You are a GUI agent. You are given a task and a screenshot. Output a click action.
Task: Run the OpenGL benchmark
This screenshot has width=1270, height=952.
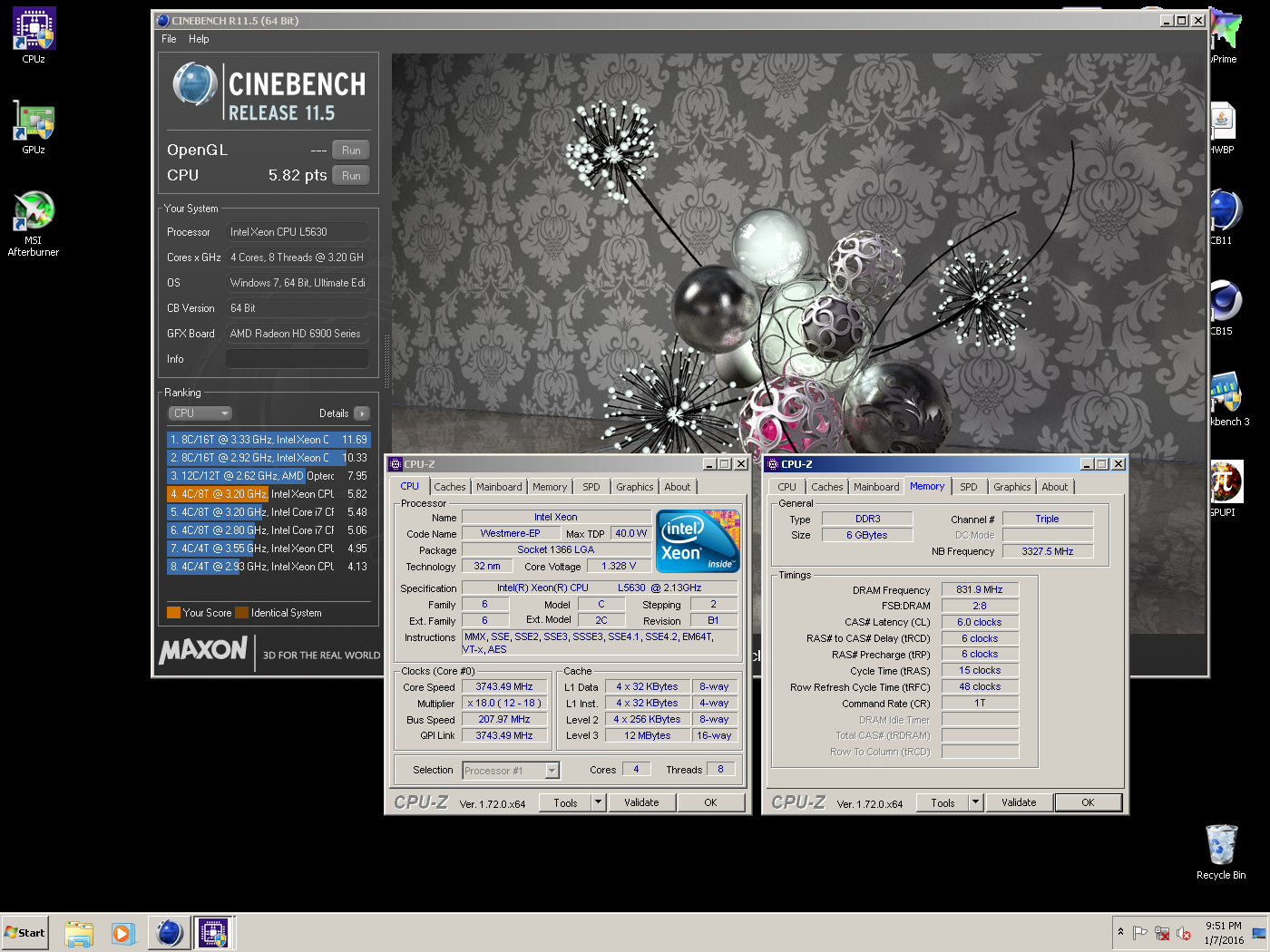[351, 151]
